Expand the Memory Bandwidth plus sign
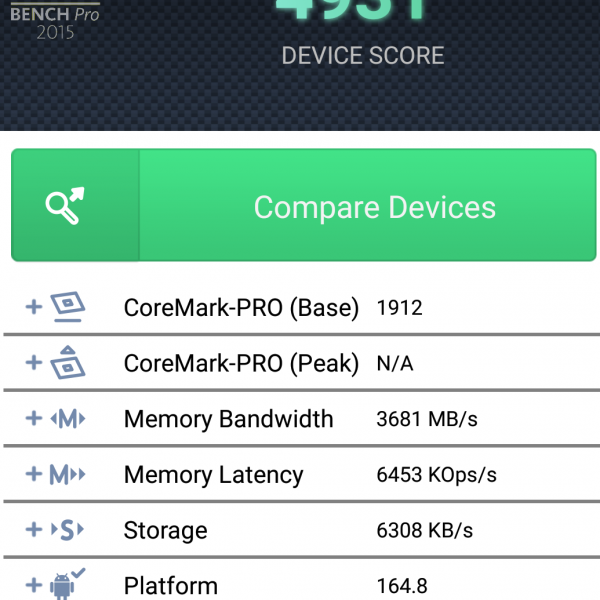This screenshot has height=600, width=600. tap(33, 419)
